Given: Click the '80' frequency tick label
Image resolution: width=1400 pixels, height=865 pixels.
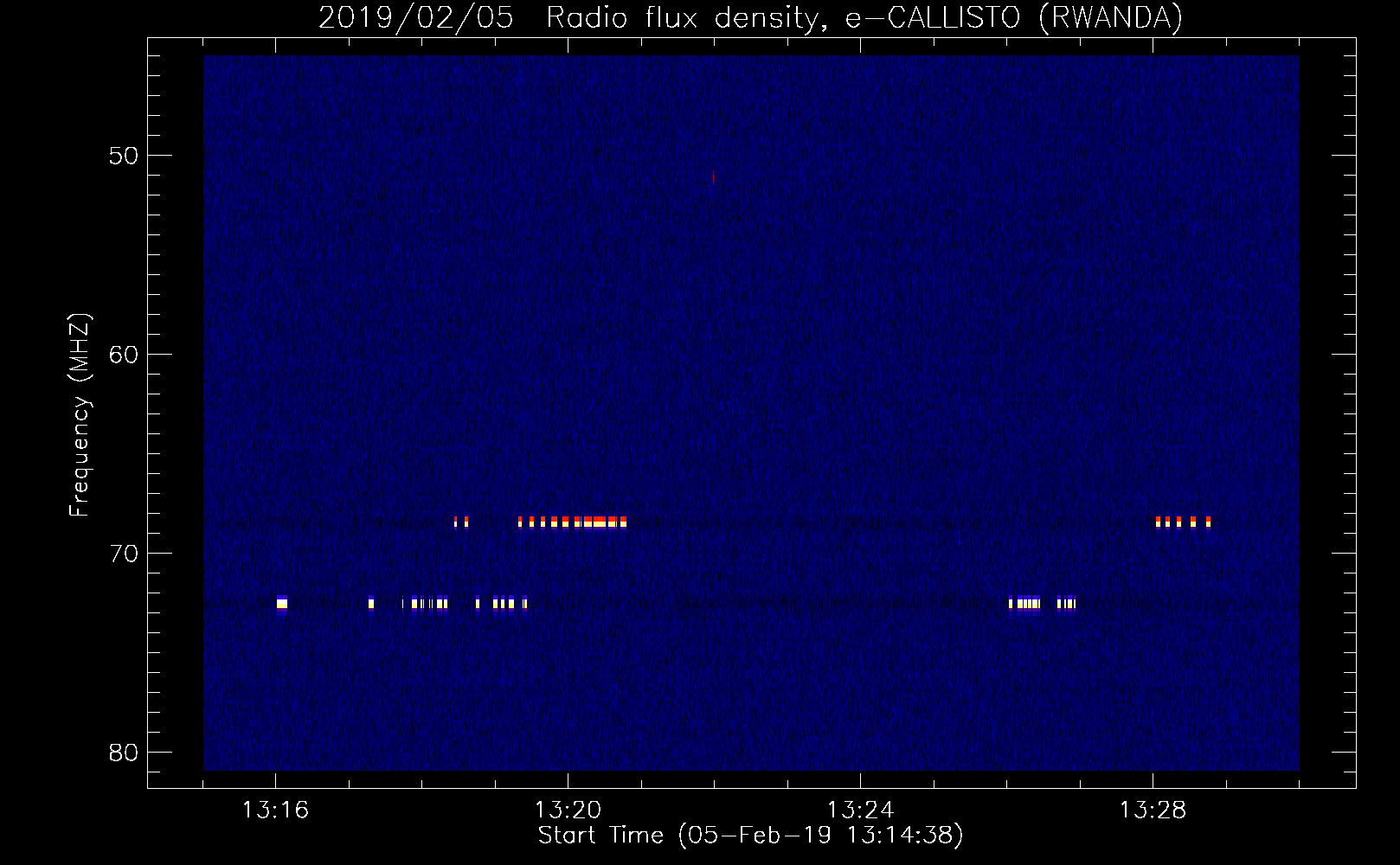Looking at the screenshot, I should point(124,753).
